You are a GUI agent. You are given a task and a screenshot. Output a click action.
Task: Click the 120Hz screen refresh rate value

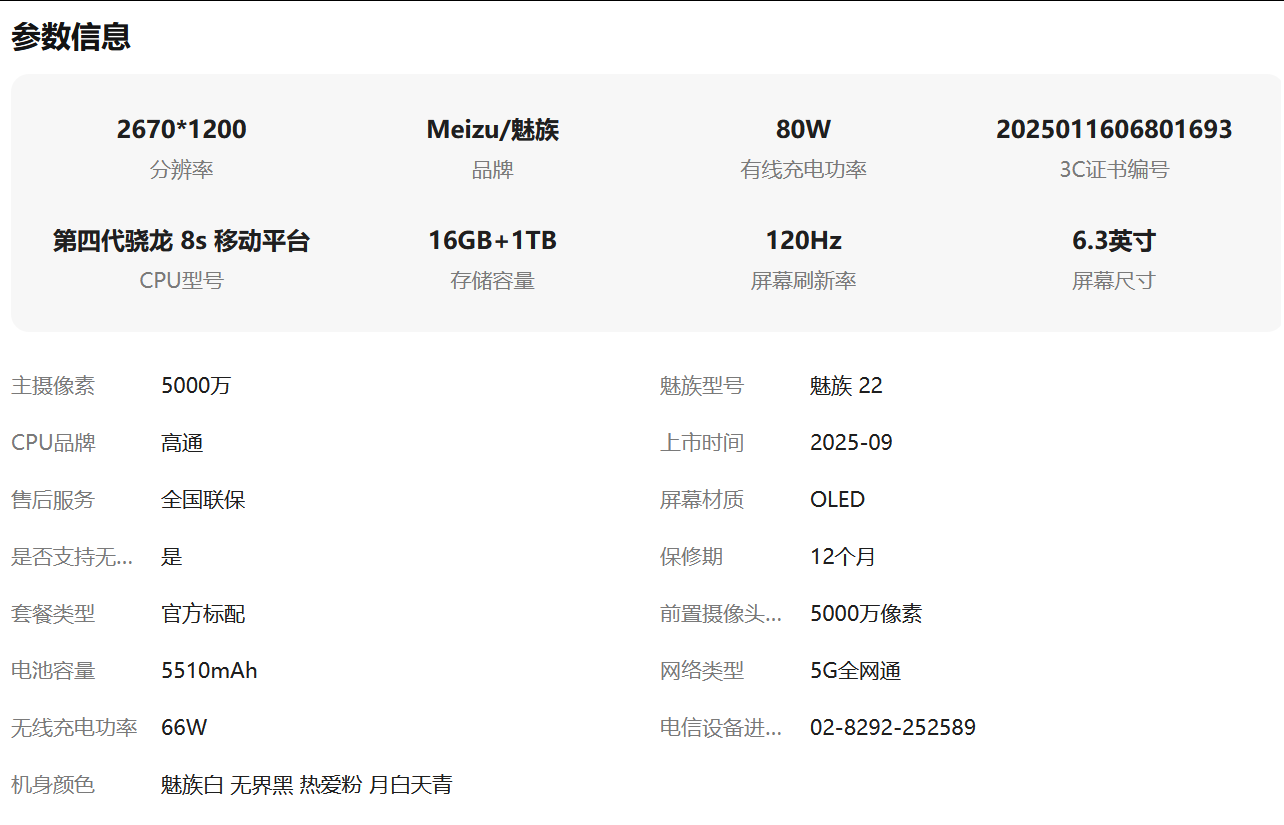tap(803, 241)
